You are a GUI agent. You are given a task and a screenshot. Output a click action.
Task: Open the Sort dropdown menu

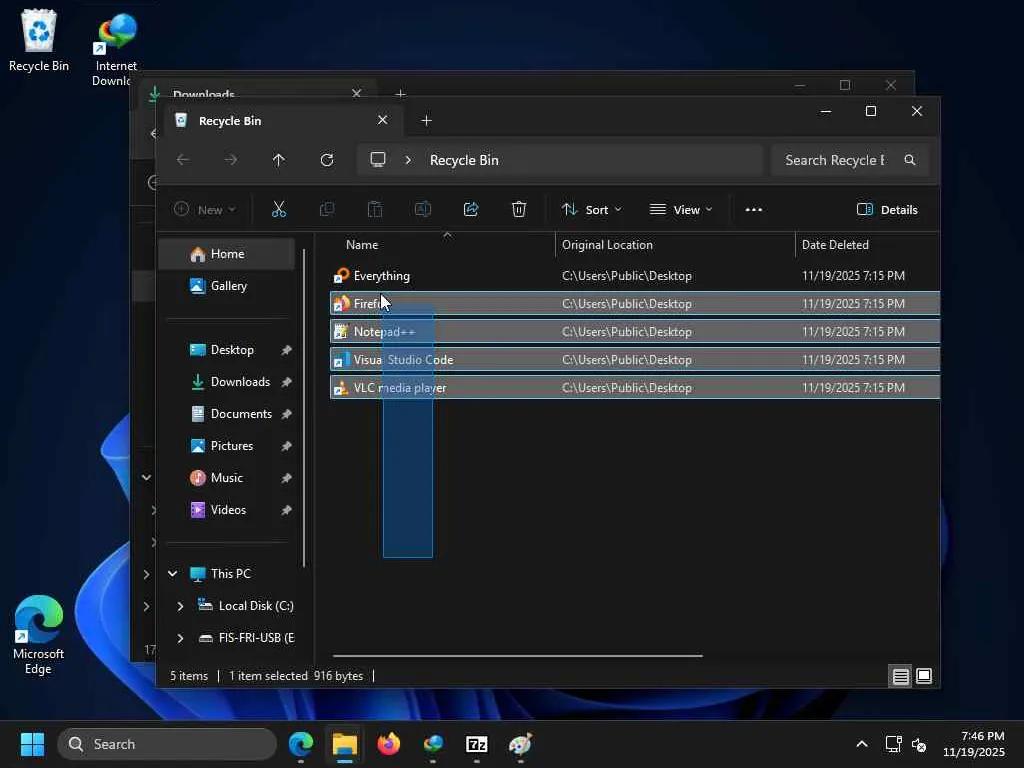(x=591, y=209)
